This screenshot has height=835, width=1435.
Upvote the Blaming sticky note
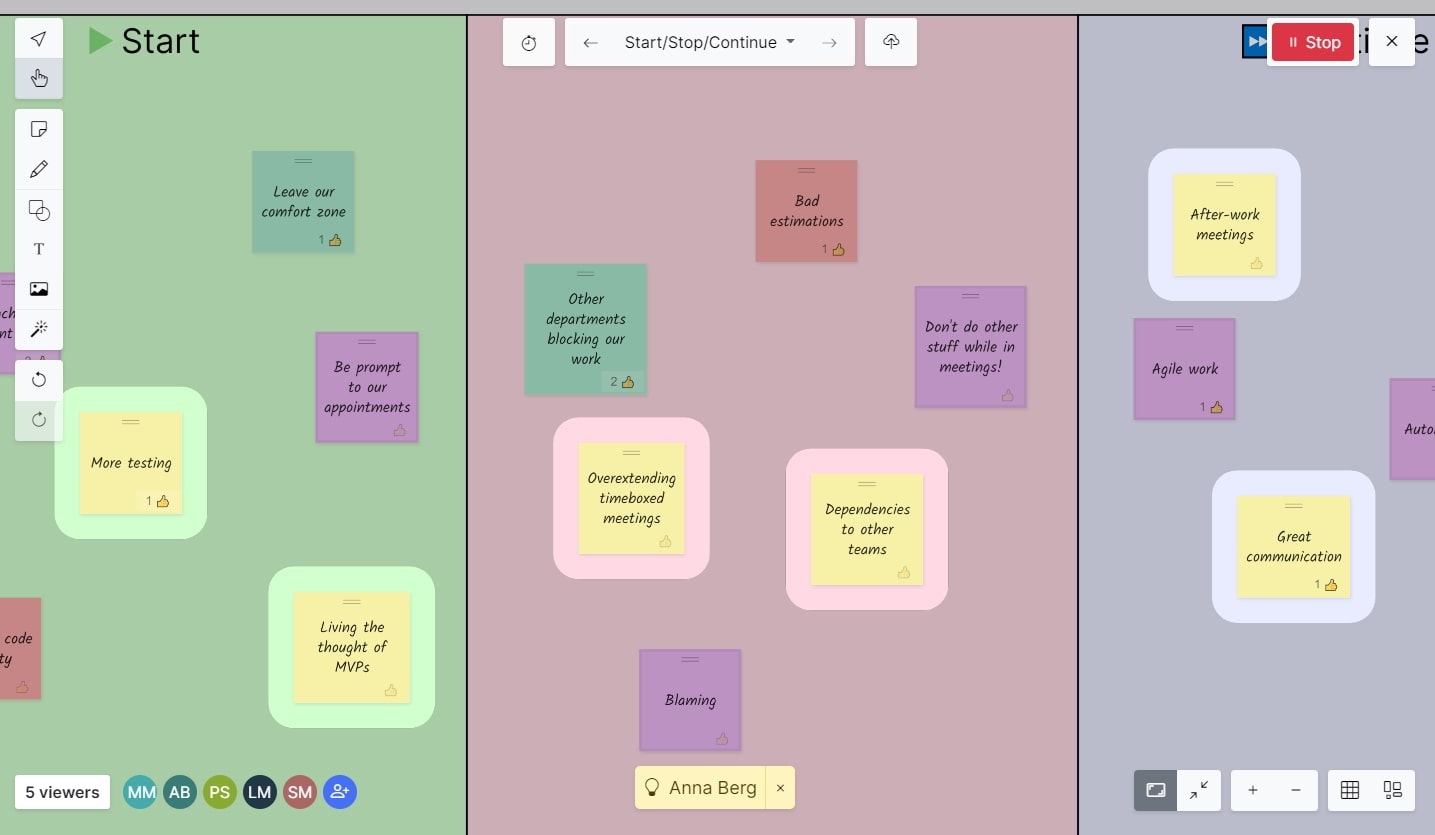click(x=722, y=738)
